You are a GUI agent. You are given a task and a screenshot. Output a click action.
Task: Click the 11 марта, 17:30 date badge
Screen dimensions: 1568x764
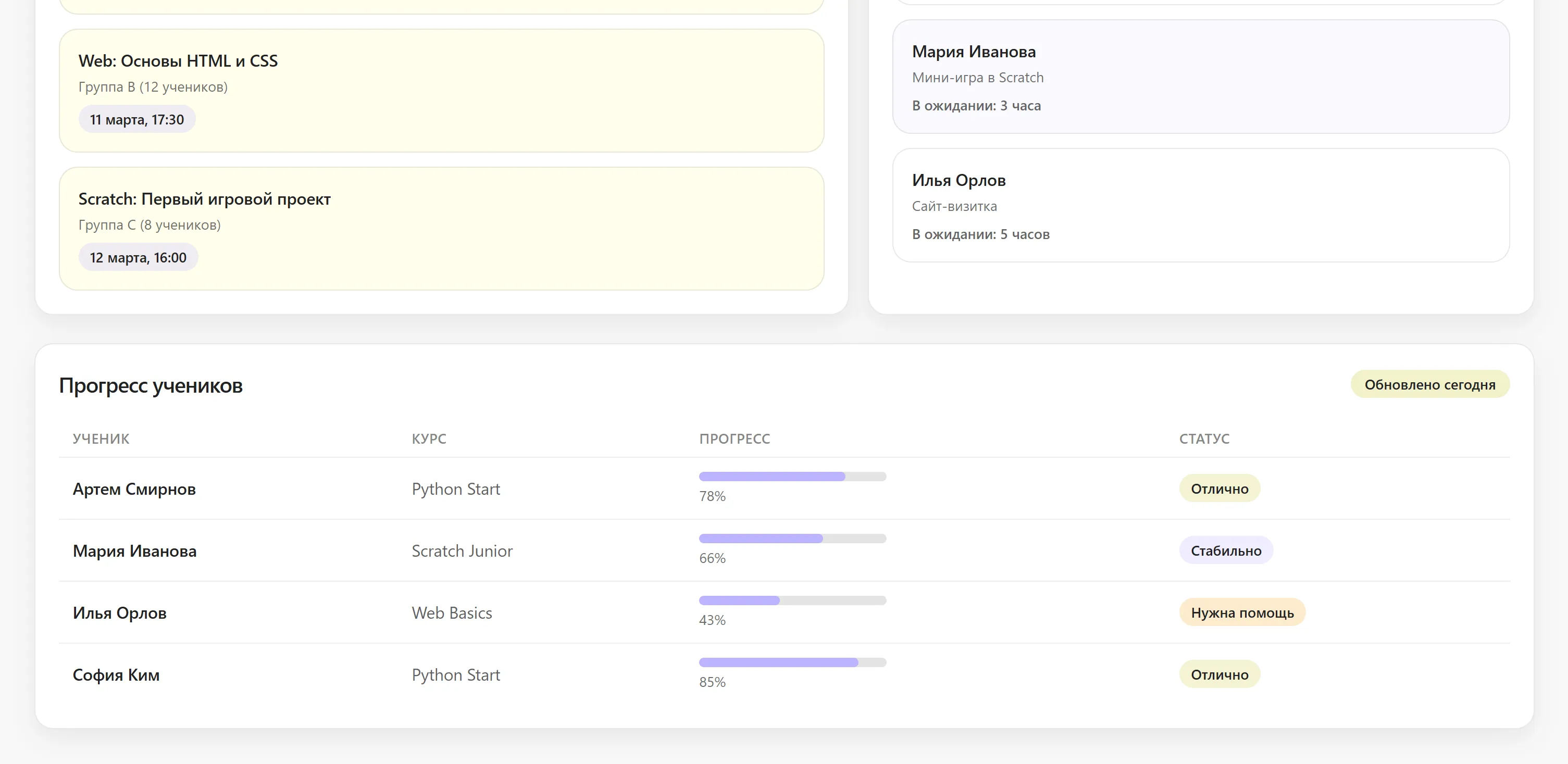(x=137, y=119)
